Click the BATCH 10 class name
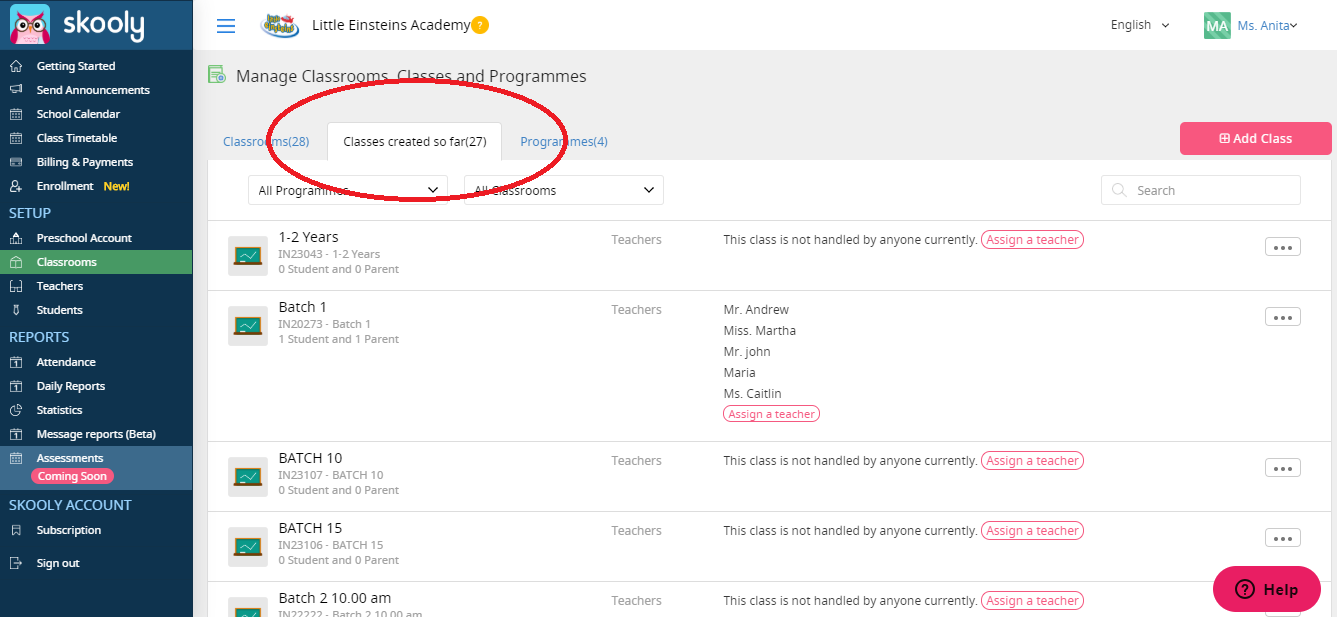 (x=310, y=458)
